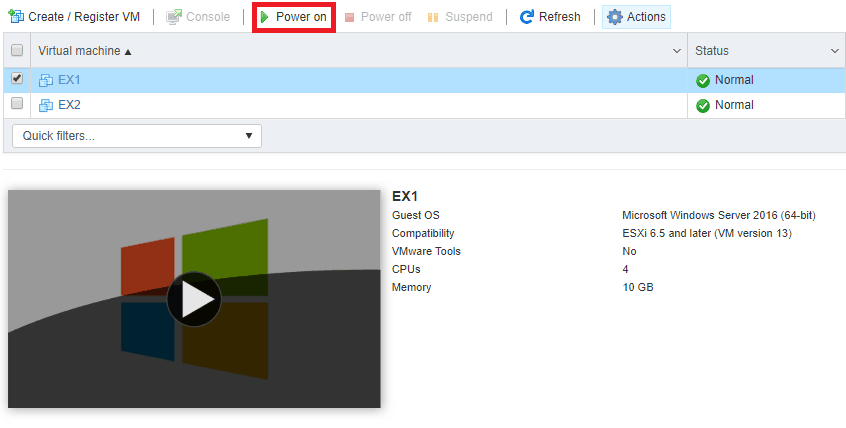
Task: Open the Actions gear menu
Action: pos(636,17)
